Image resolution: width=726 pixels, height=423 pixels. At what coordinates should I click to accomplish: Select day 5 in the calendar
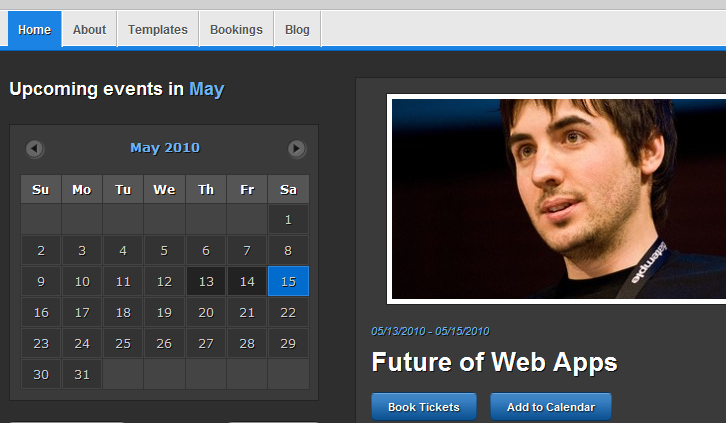pyautogui.click(x=164, y=250)
